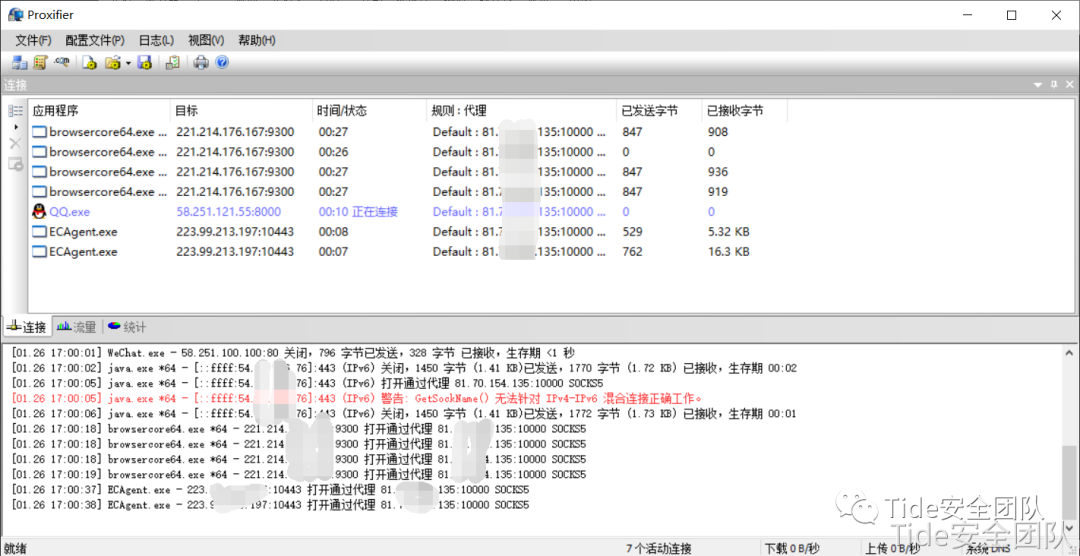Click the Proxifier title bar app icon
This screenshot has height=556, width=1080.
(x=16, y=15)
